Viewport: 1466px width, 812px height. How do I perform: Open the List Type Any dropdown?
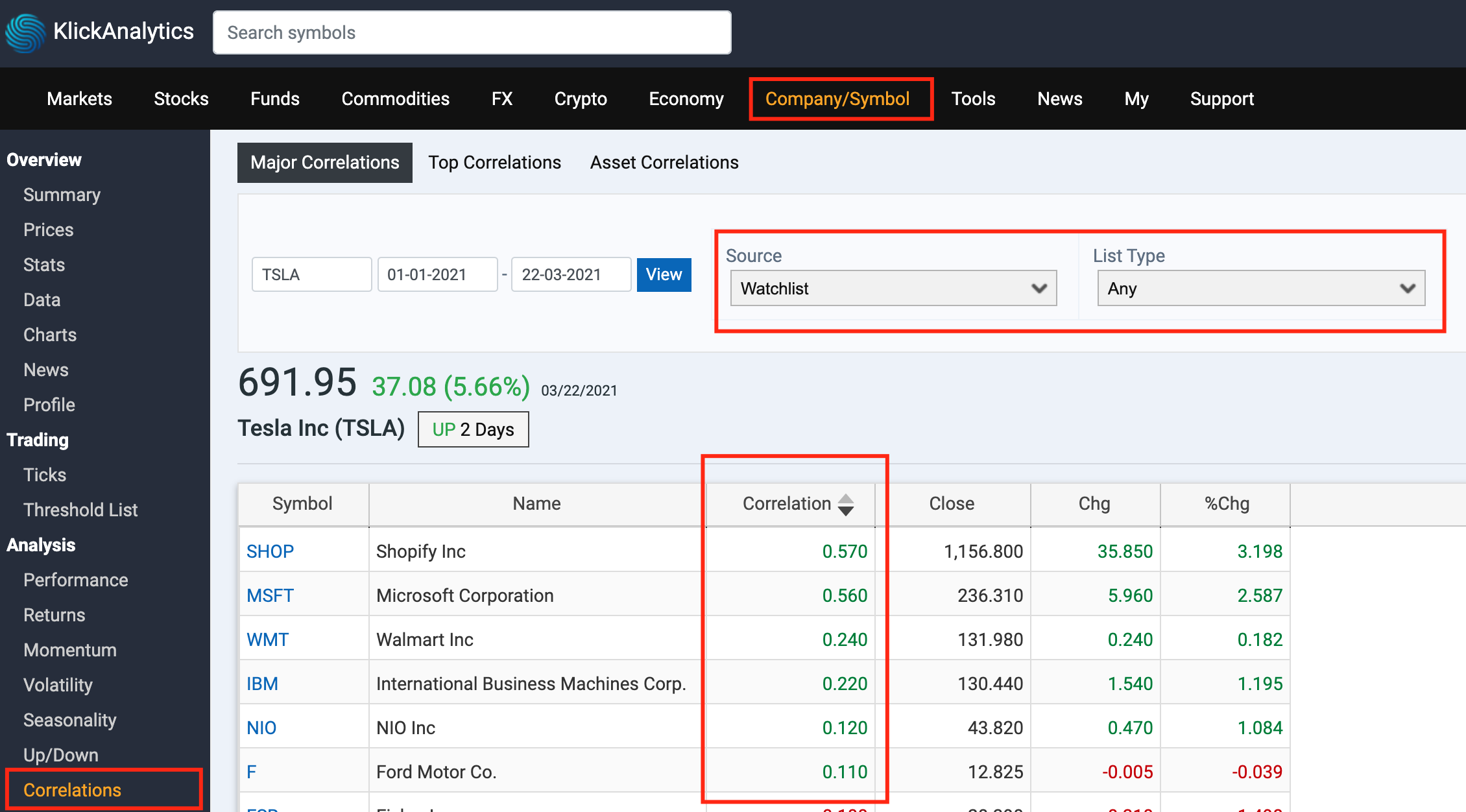[x=1261, y=288]
